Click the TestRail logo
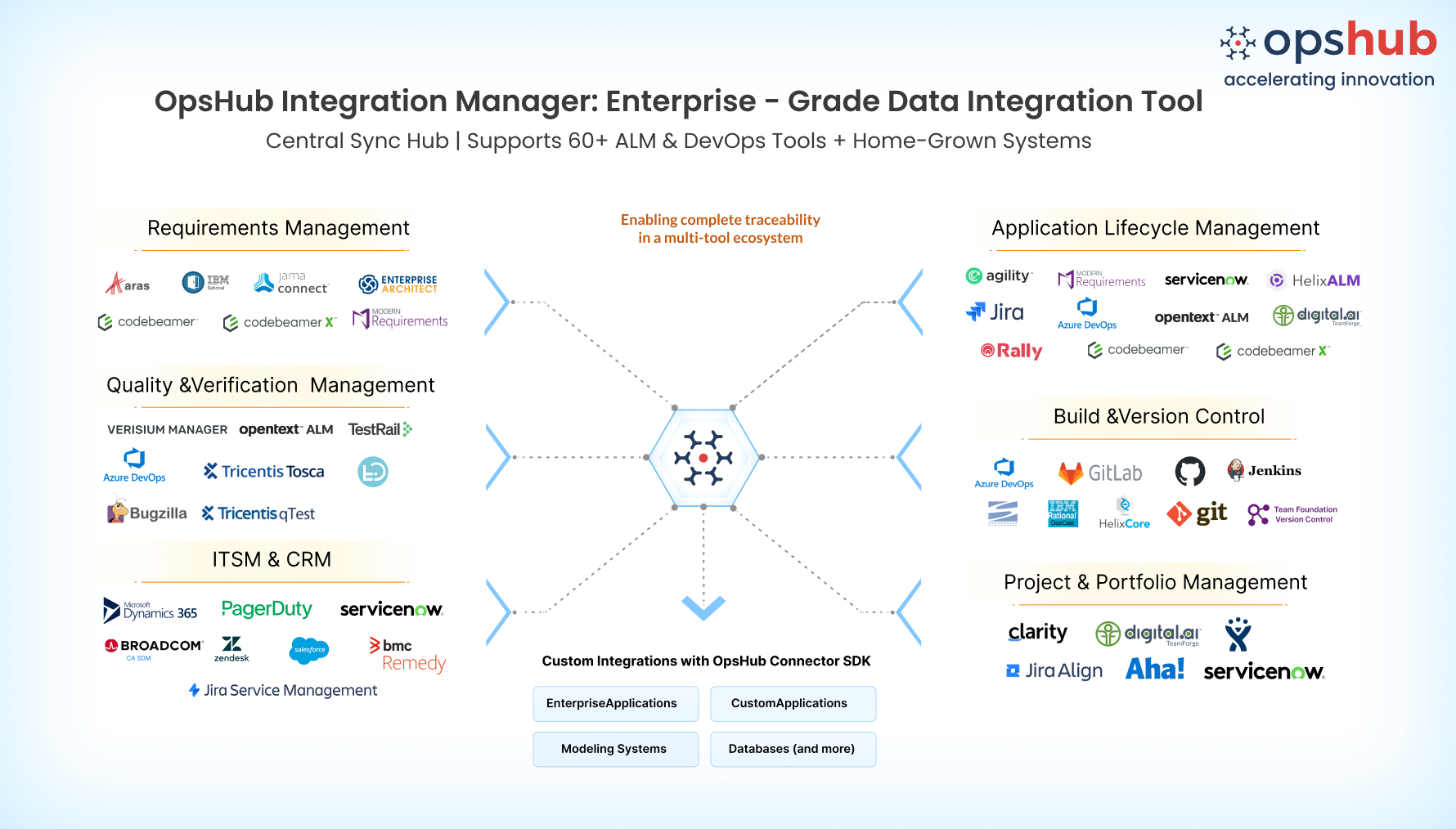Screen dimensions: 1456x829 pos(380,429)
